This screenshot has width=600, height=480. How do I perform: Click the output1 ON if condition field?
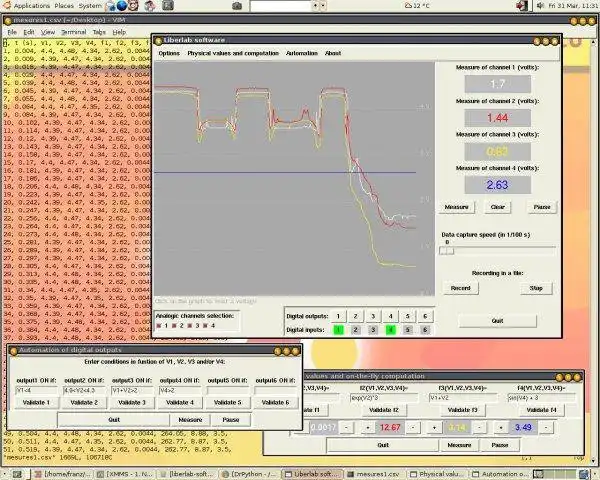click(36, 391)
